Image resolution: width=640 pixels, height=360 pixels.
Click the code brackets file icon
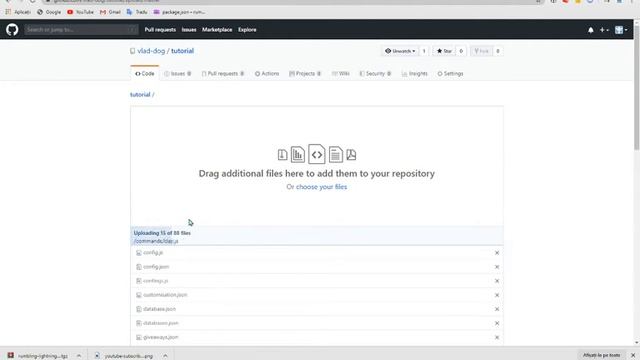(317, 154)
